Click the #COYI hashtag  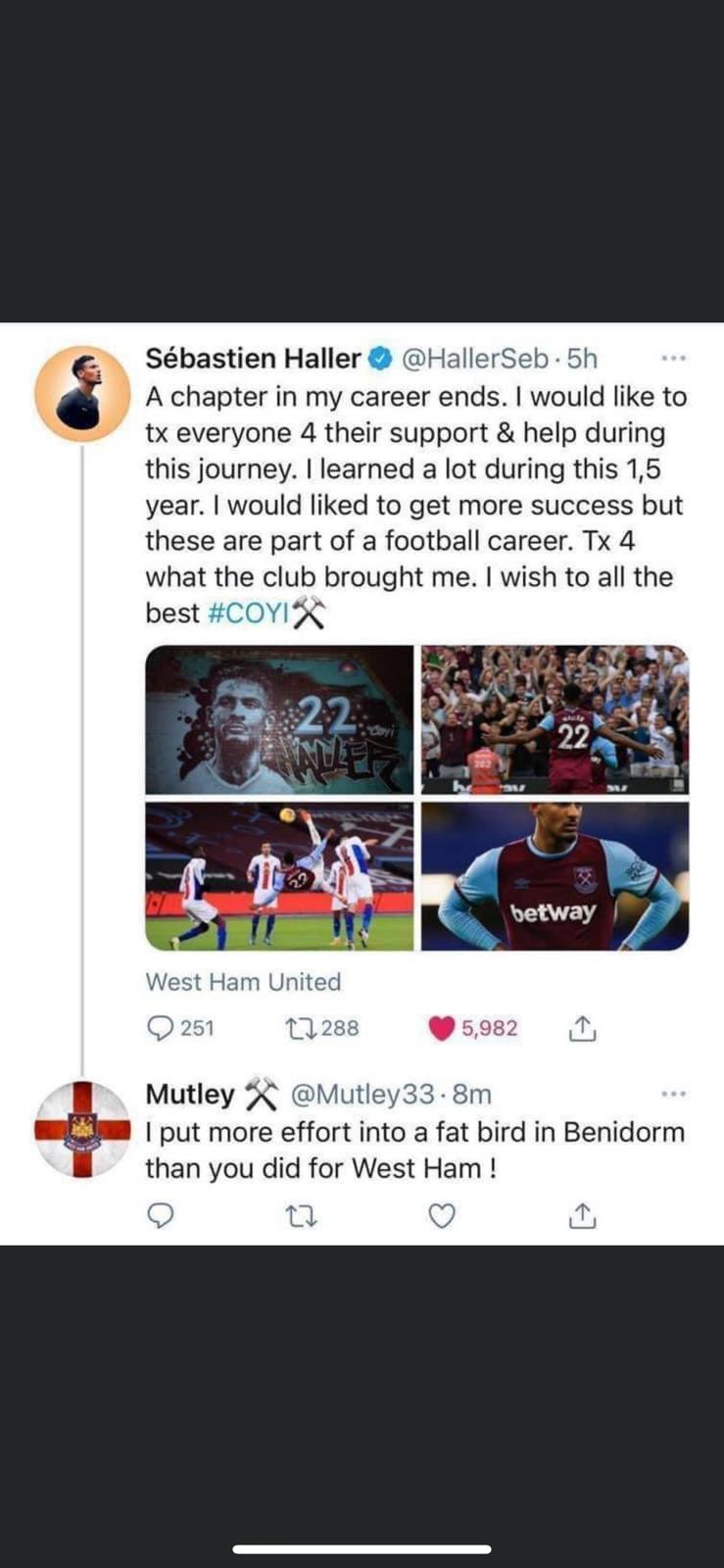[x=249, y=613]
